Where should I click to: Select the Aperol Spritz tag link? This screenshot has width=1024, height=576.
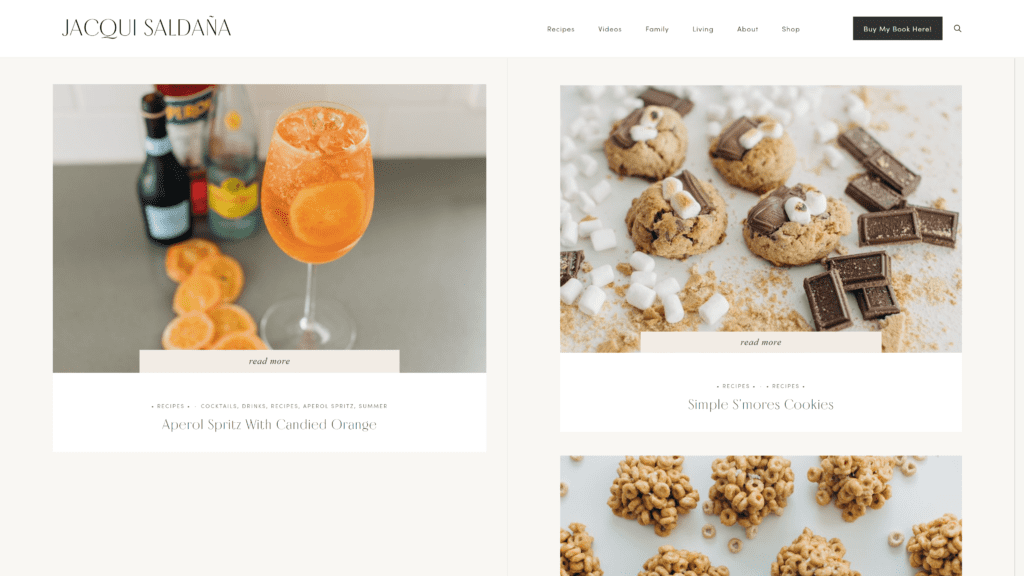(x=328, y=406)
